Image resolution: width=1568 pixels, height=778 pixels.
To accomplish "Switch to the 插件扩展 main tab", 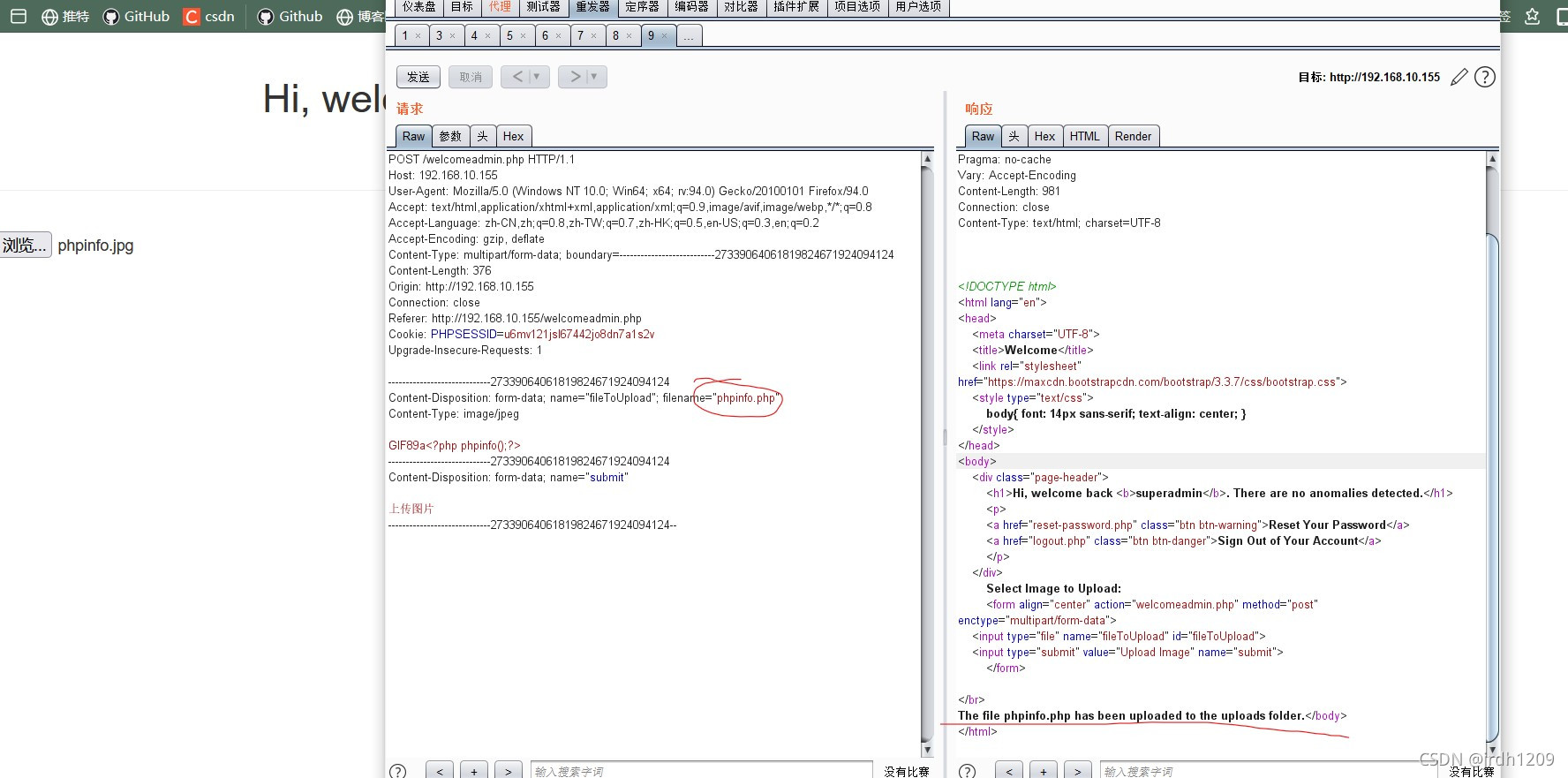I will 797,7.
